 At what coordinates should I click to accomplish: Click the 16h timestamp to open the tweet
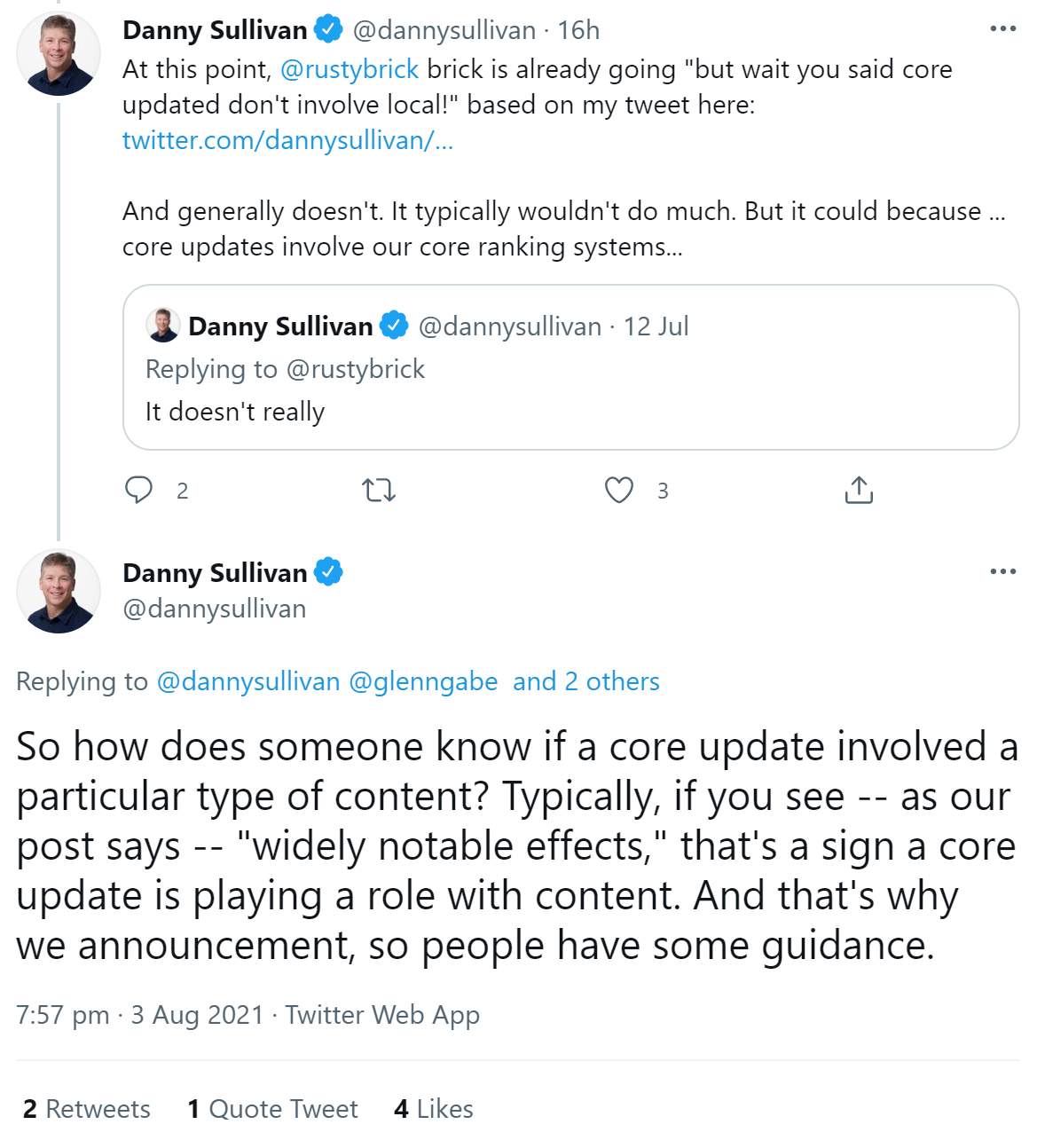click(x=581, y=29)
